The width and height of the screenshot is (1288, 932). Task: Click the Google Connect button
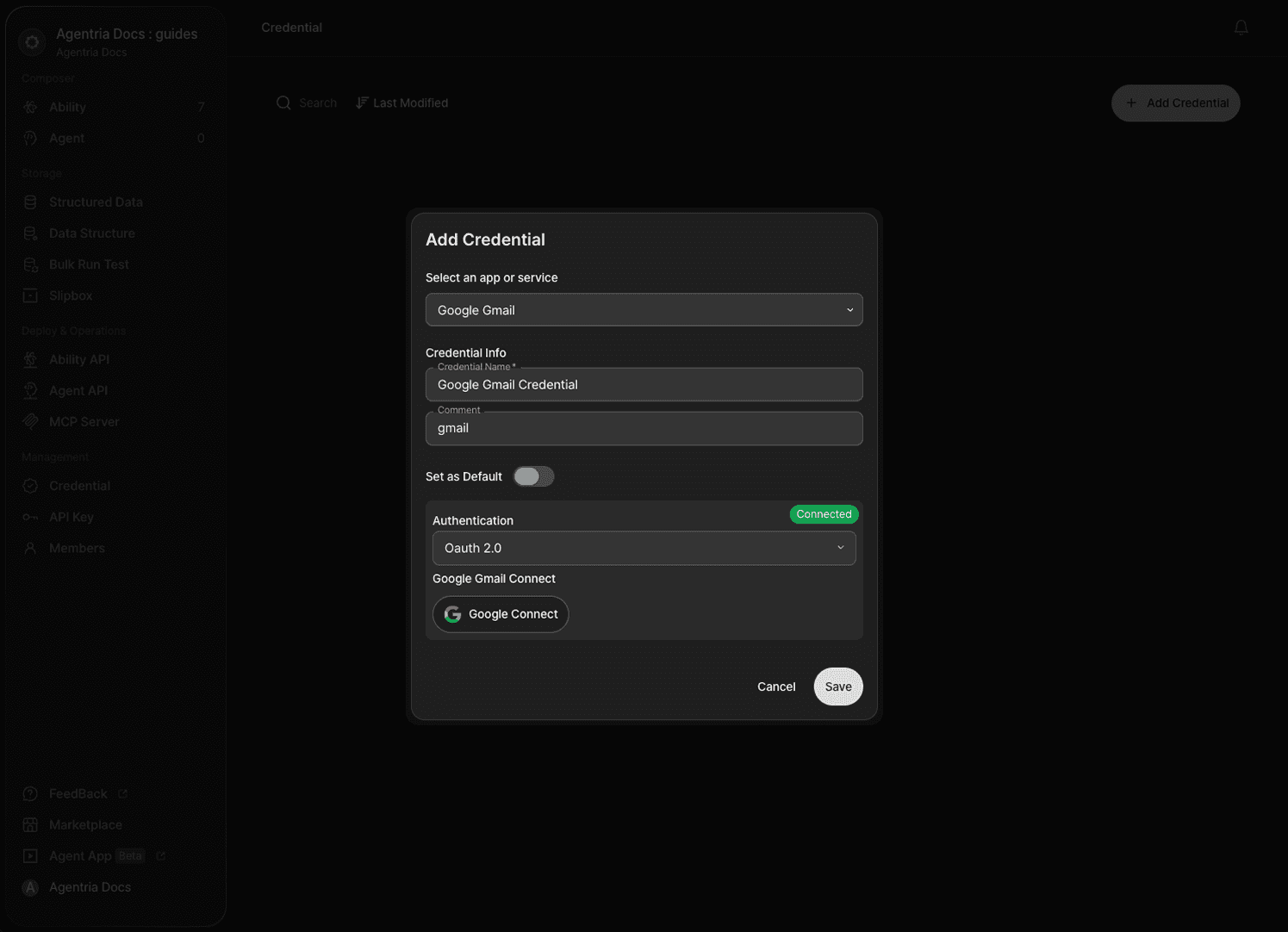coord(501,614)
